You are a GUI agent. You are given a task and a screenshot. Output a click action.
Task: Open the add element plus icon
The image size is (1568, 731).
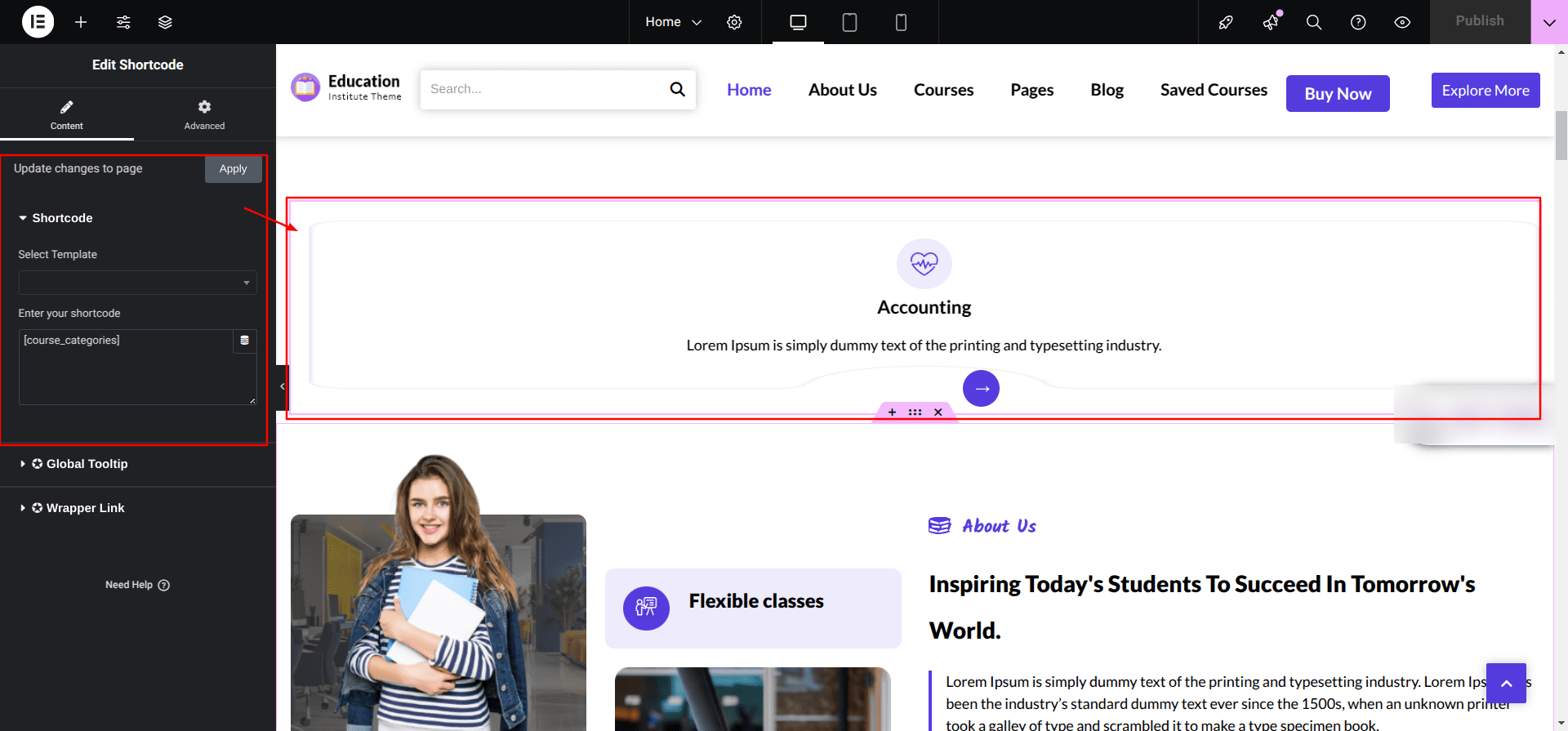pos(81,22)
